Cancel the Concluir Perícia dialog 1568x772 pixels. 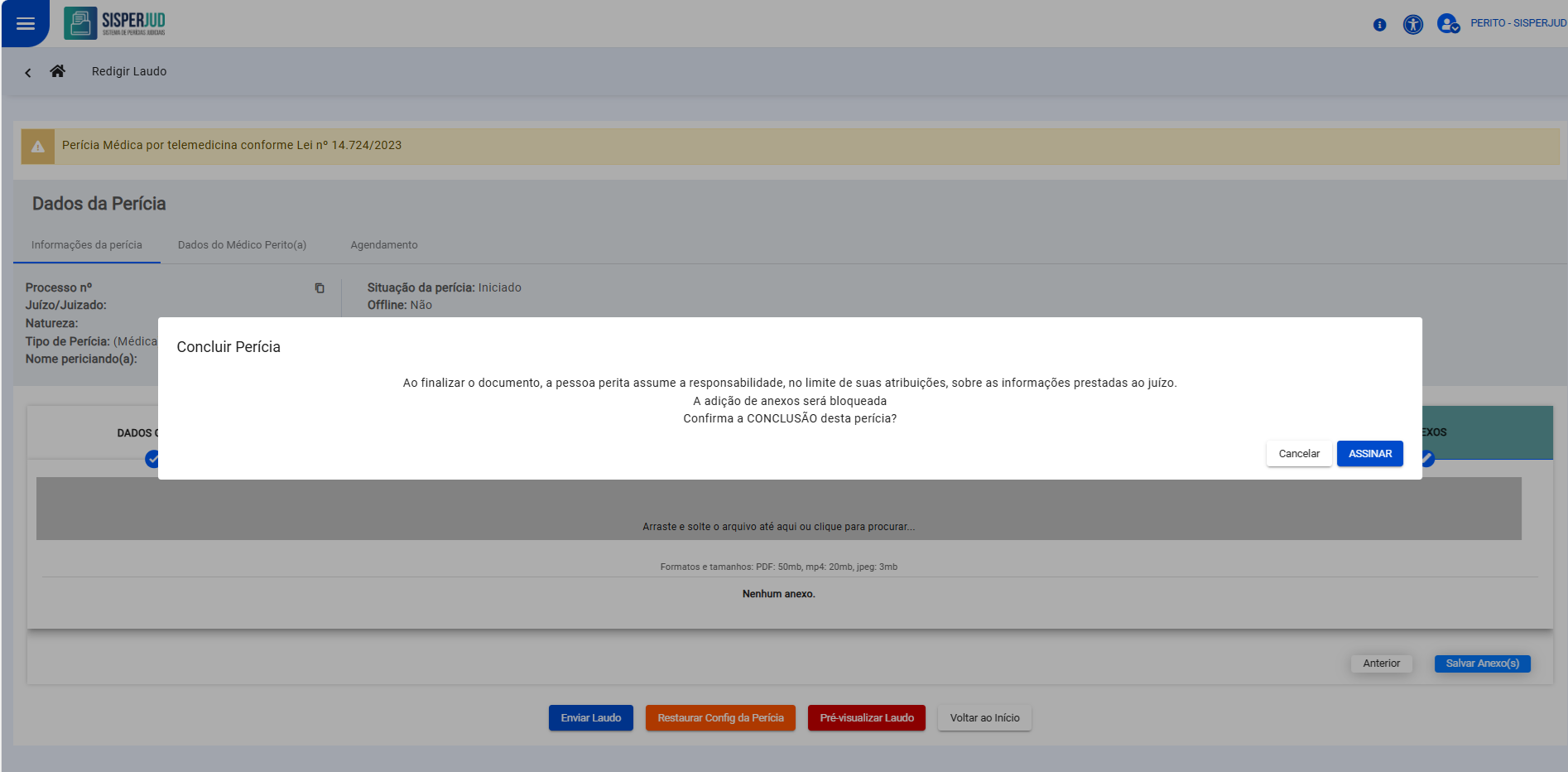point(1298,454)
